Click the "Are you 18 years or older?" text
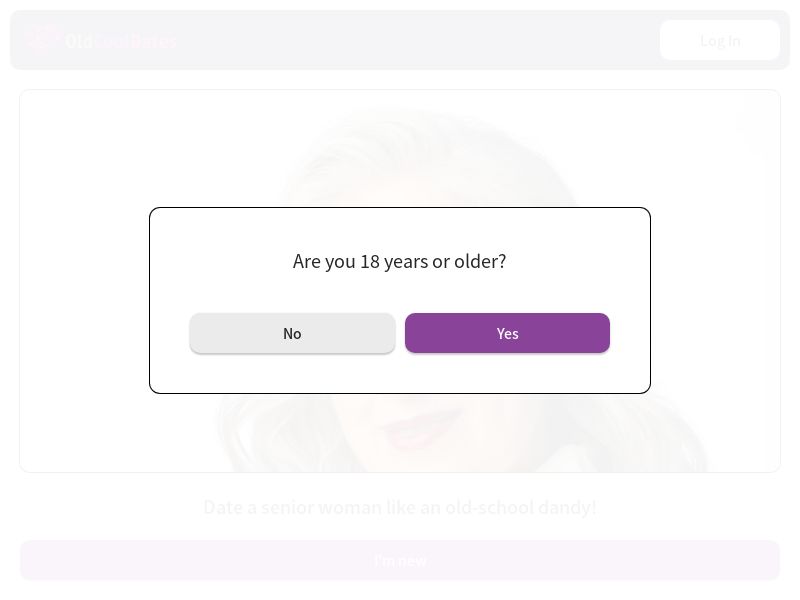This screenshot has width=800, height=600. click(x=399, y=261)
